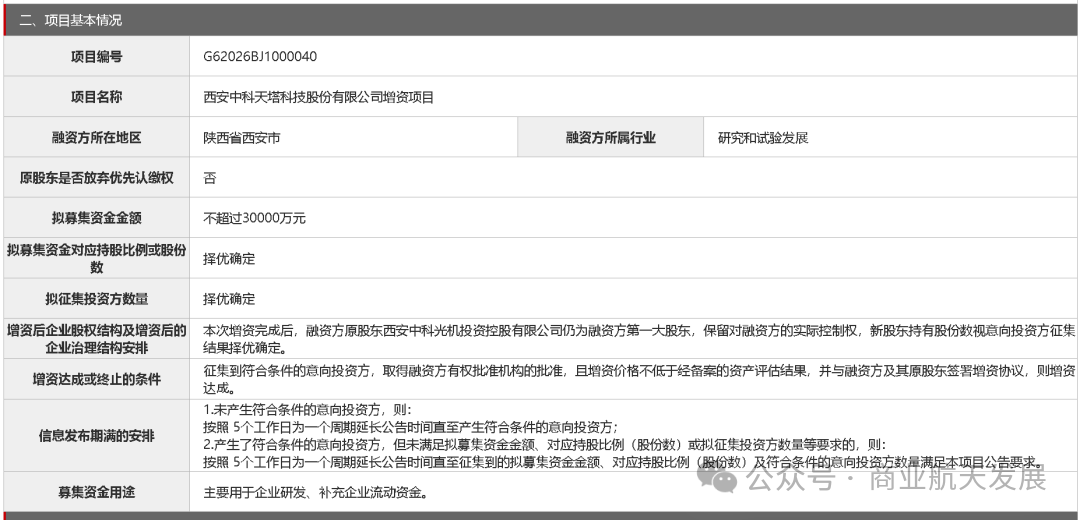Click the 公众号·商业航天发展 watermark text
1080x520 pixels.
pyautogui.click(x=896, y=477)
